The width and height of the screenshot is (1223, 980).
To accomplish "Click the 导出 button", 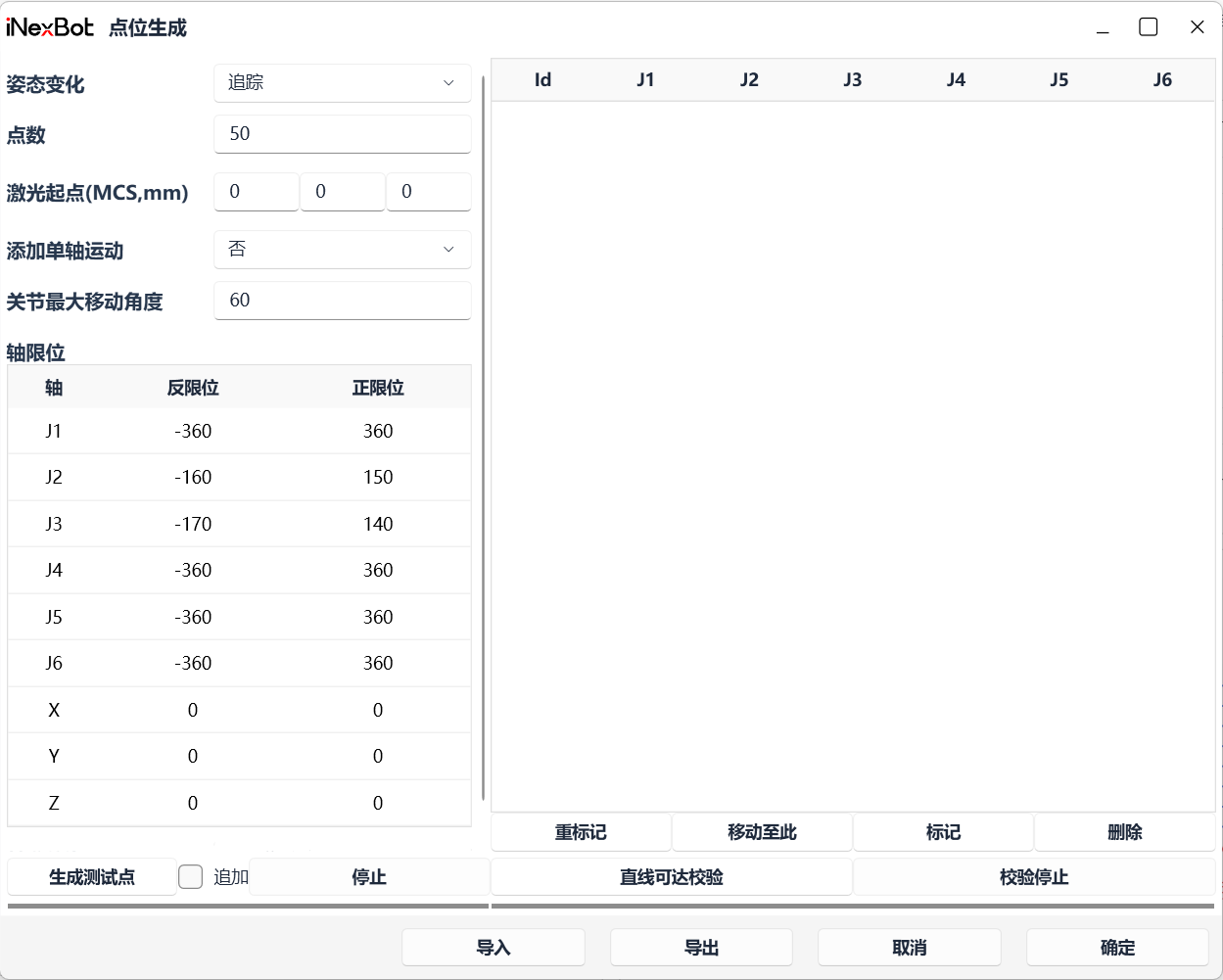I will tap(701, 948).
